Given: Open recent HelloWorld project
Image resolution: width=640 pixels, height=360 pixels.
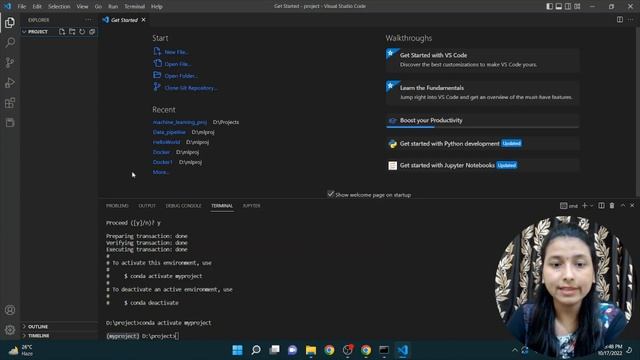Looking at the screenshot, I should tap(166, 142).
